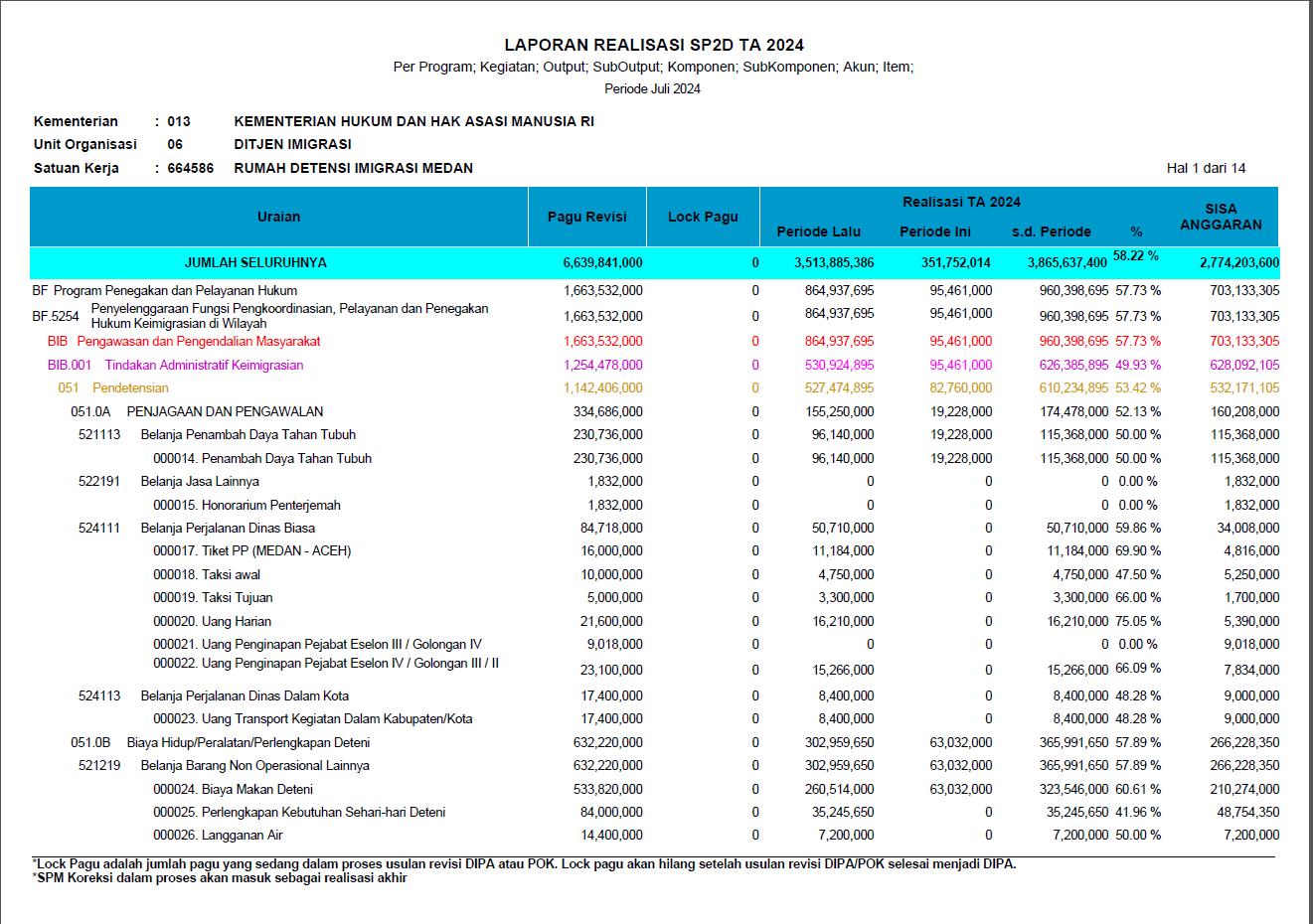Select the total Pagu Revisi value 6,639,841,000
This screenshot has height=924, width=1313.
[x=602, y=263]
